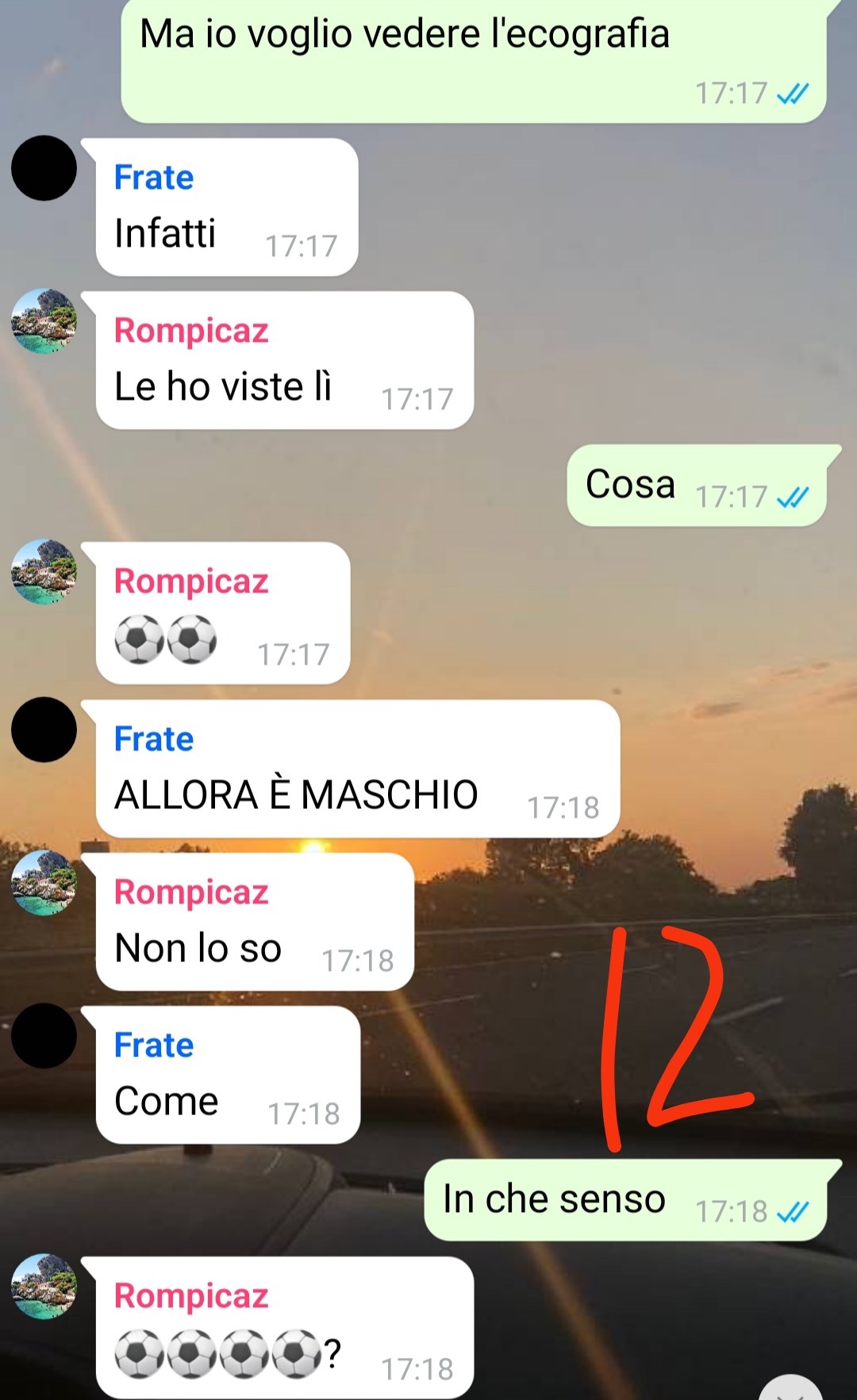Tap the "Non lo so" message bubble

point(255,922)
